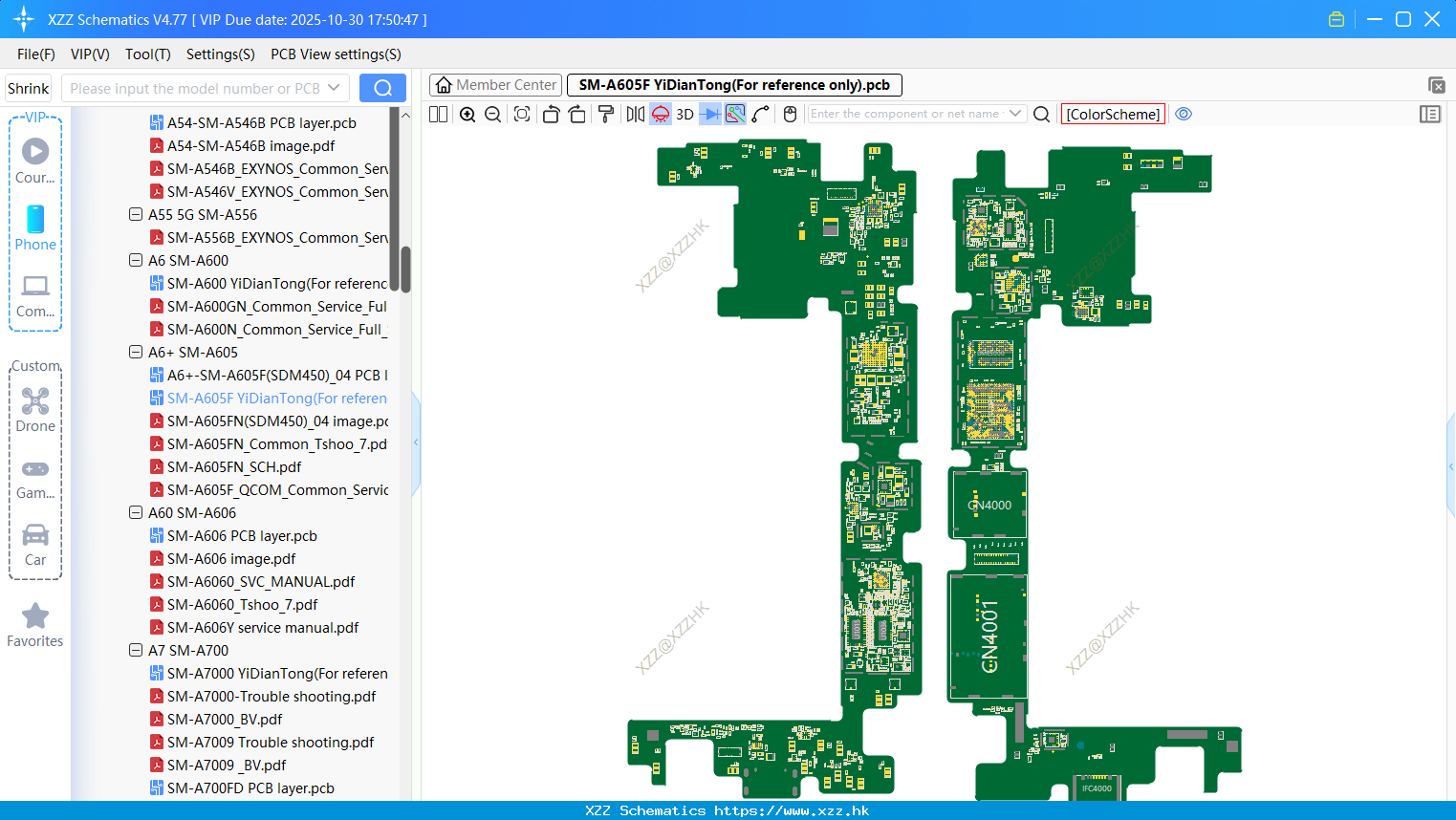Open SM-A605FN_Common_Tshoo_7 pdf

[x=269, y=444]
